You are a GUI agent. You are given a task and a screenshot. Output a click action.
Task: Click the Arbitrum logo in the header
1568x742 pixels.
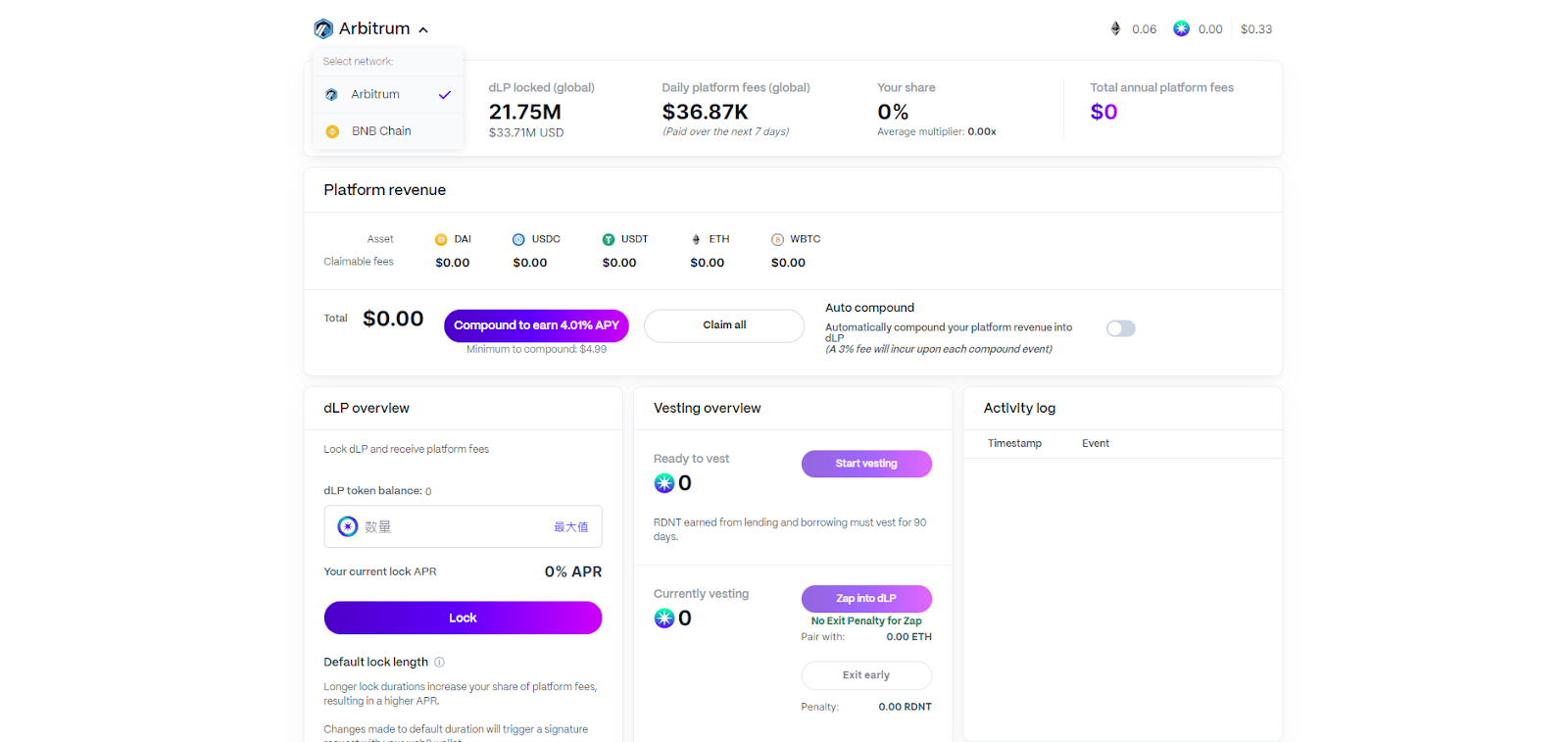(323, 29)
